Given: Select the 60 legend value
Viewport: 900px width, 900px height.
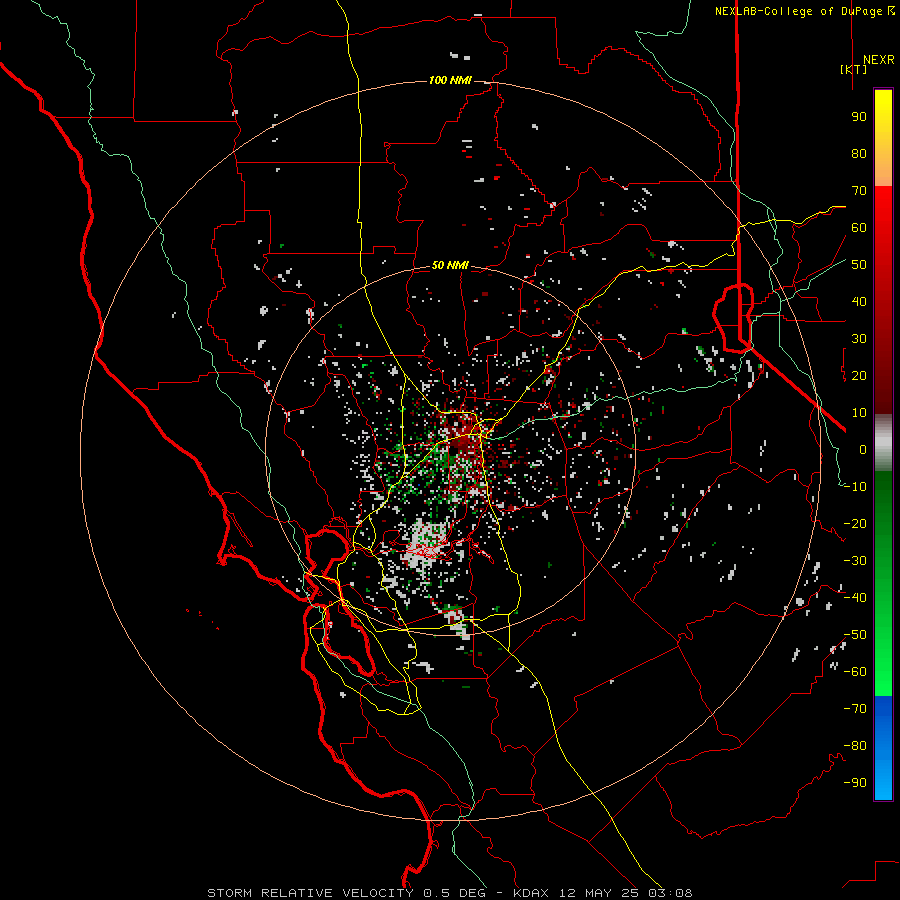Looking at the screenshot, I should pyautogui.click(x=859, y=228).
